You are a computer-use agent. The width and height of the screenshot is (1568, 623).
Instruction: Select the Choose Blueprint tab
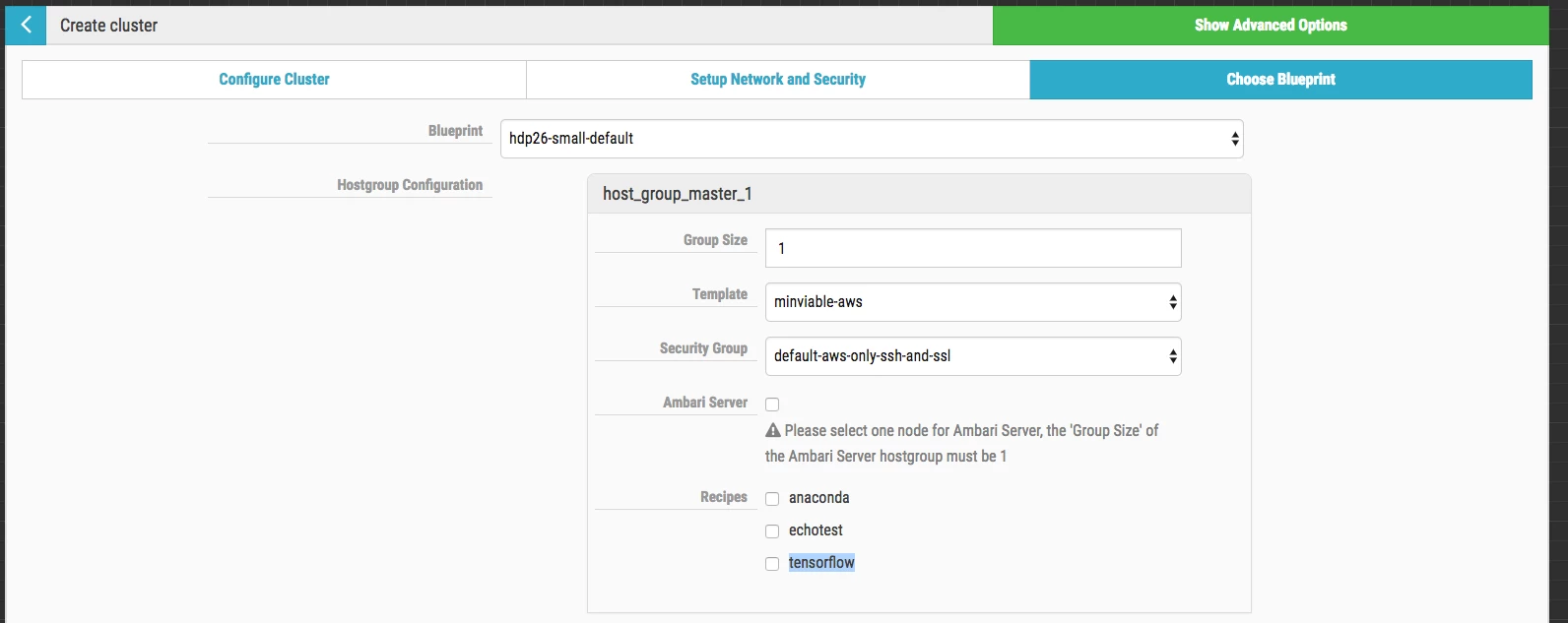tap(1281, 79)
